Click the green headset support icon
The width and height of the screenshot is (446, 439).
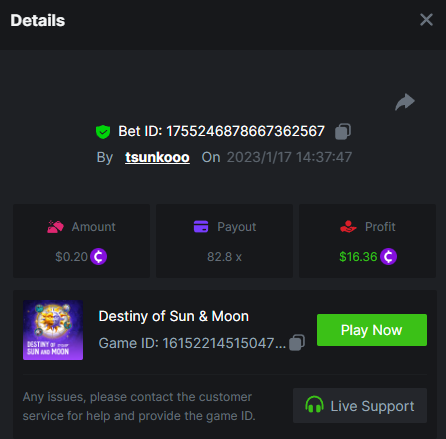314,404
